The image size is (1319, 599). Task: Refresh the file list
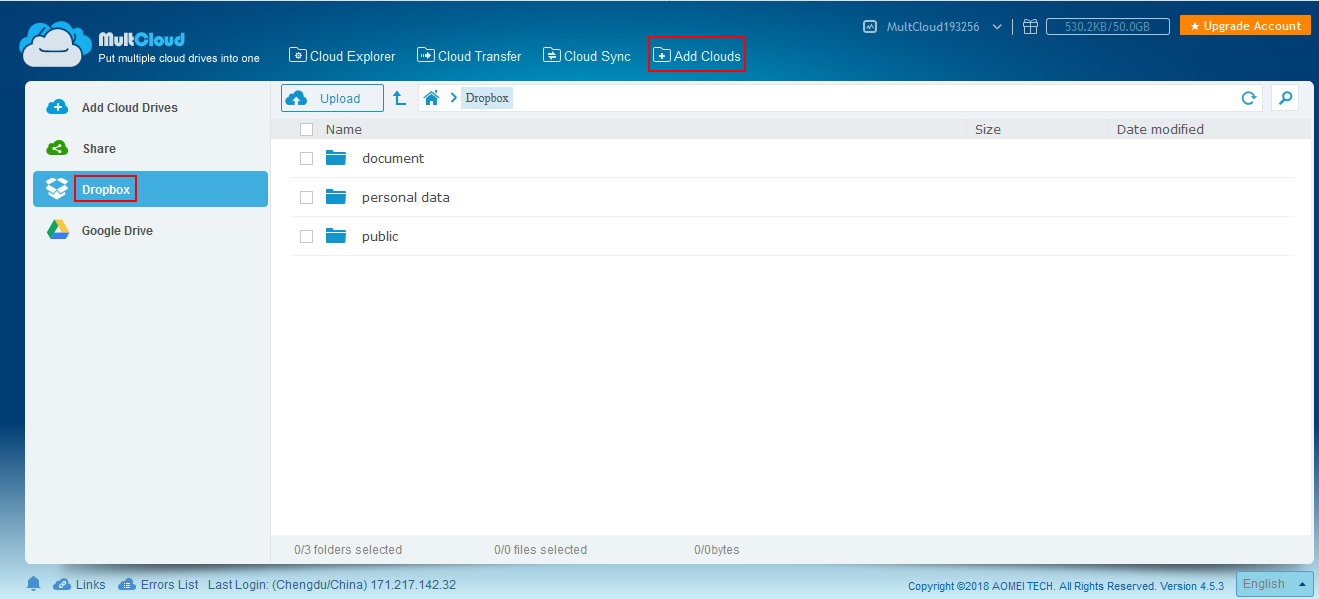1248,98
